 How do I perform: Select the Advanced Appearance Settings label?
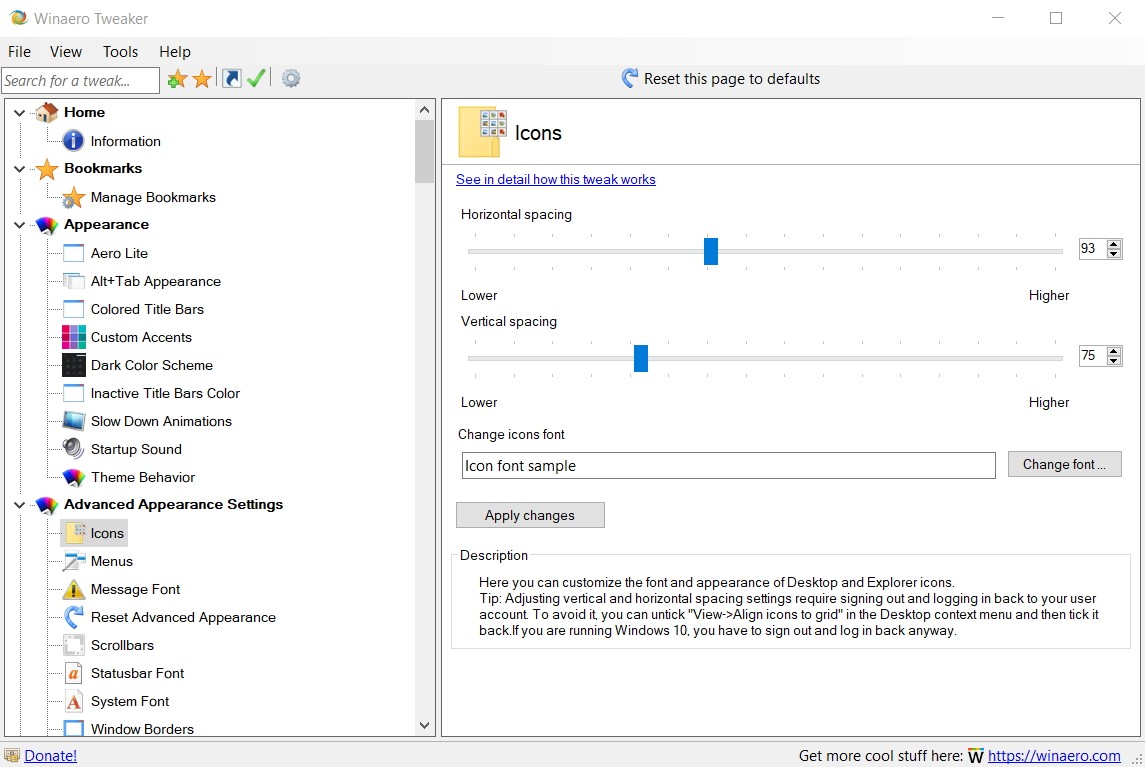(173, 505)
